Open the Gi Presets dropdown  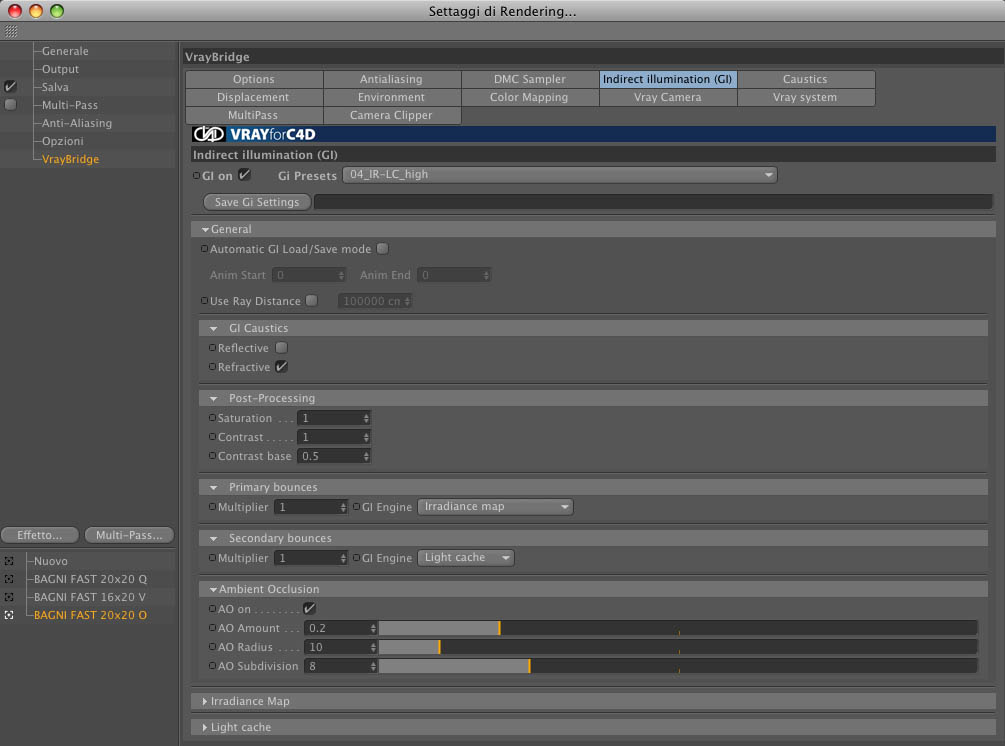pos(560,174)
